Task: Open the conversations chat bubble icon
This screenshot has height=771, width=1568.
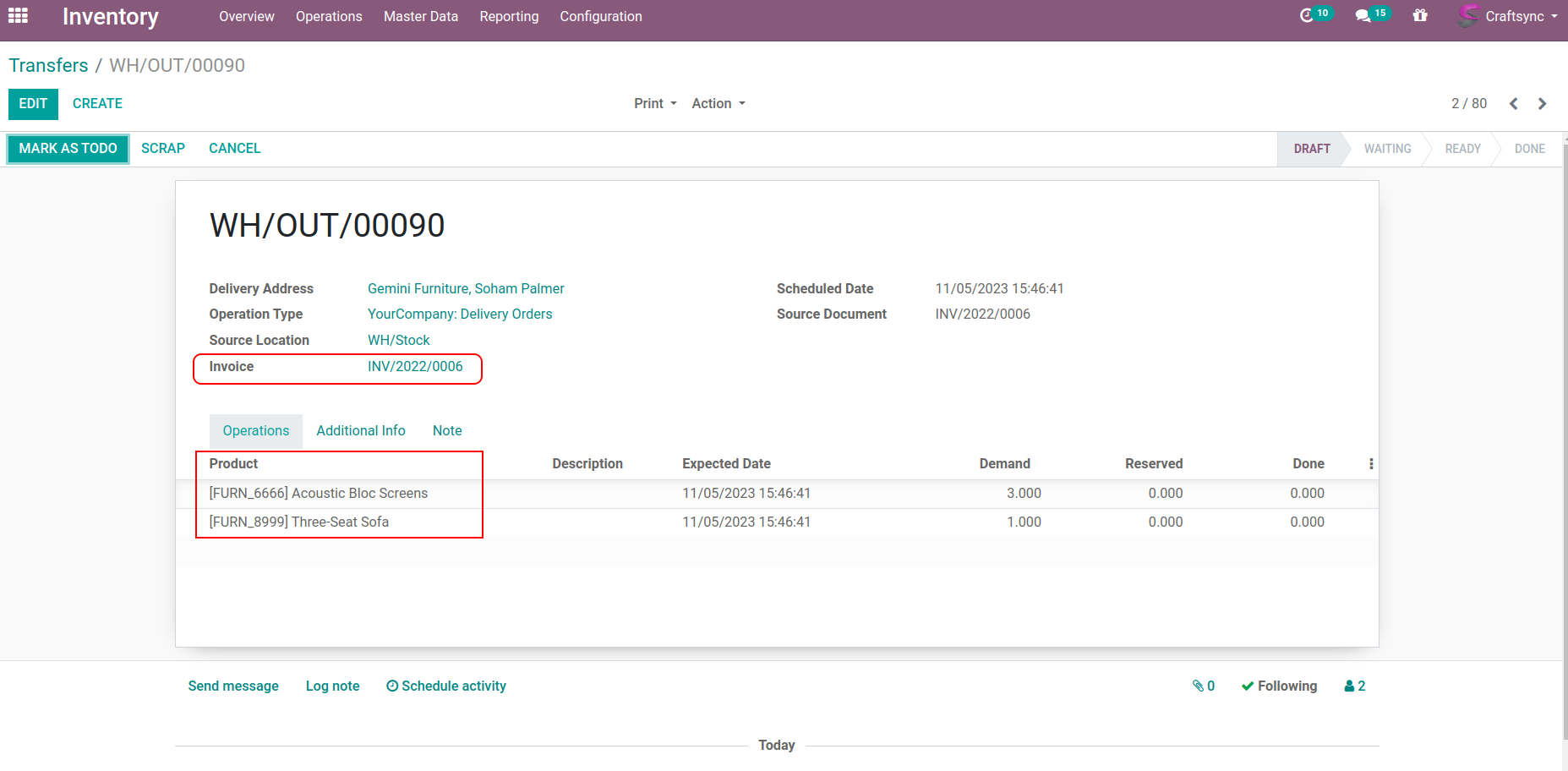Action: 1363,16
